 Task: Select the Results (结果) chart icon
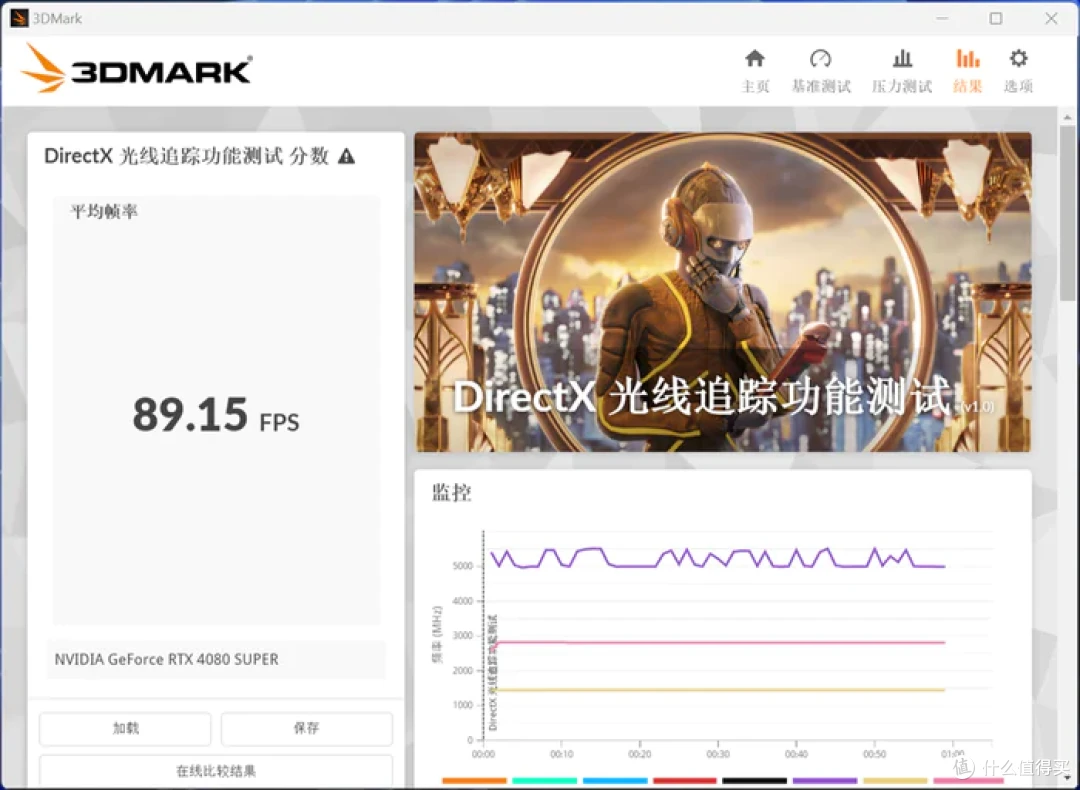click(967, 59)
